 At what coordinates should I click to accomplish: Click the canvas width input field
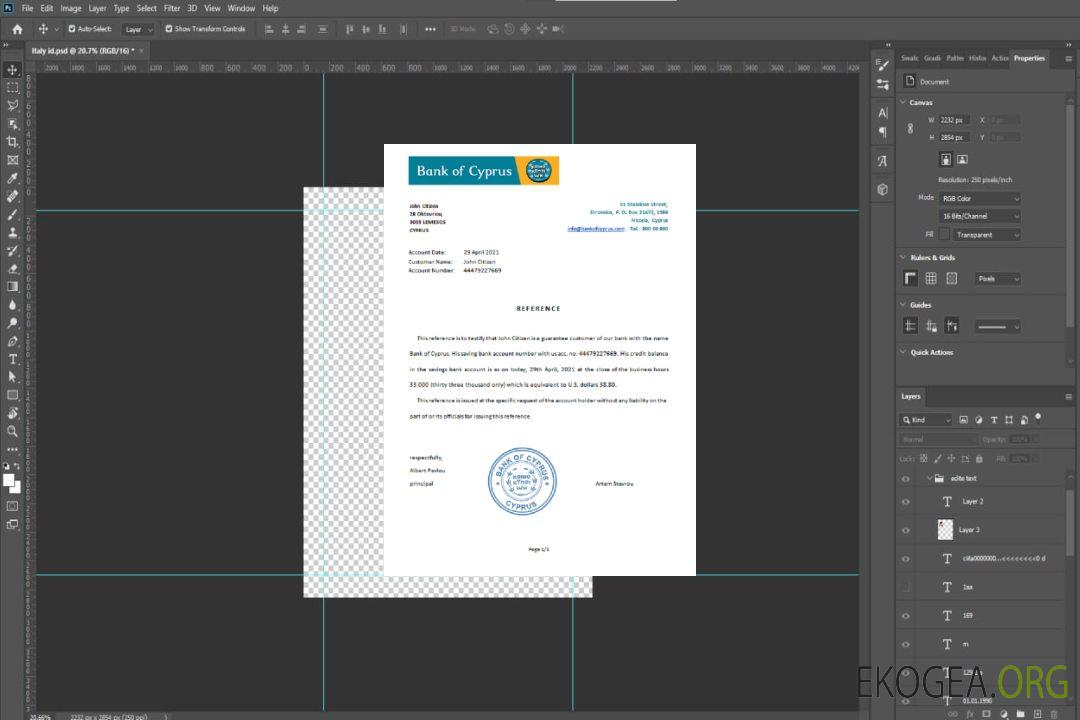point(953,120)
